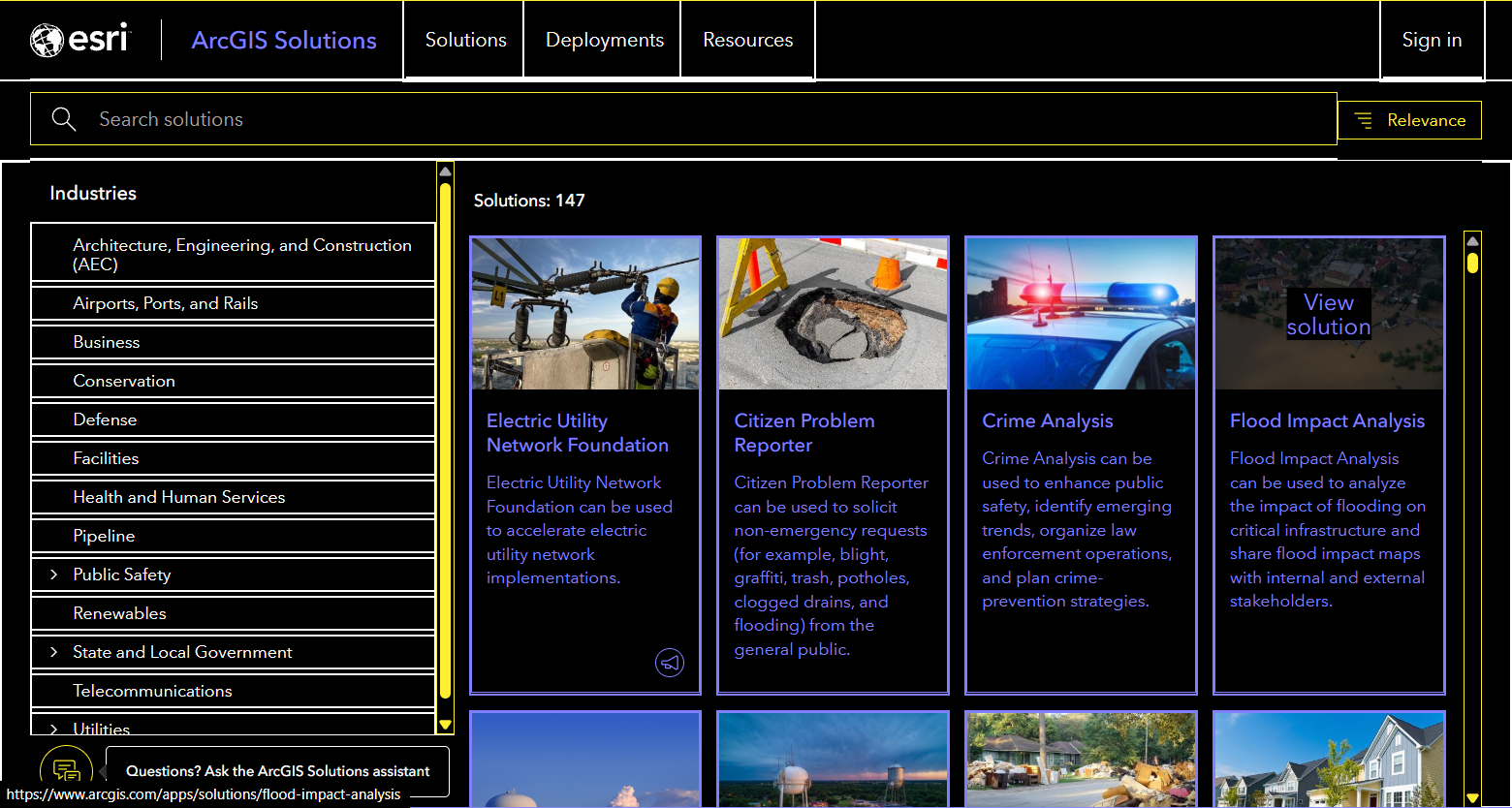
Task: Click the Industries heading
Action: click(93, 193)
